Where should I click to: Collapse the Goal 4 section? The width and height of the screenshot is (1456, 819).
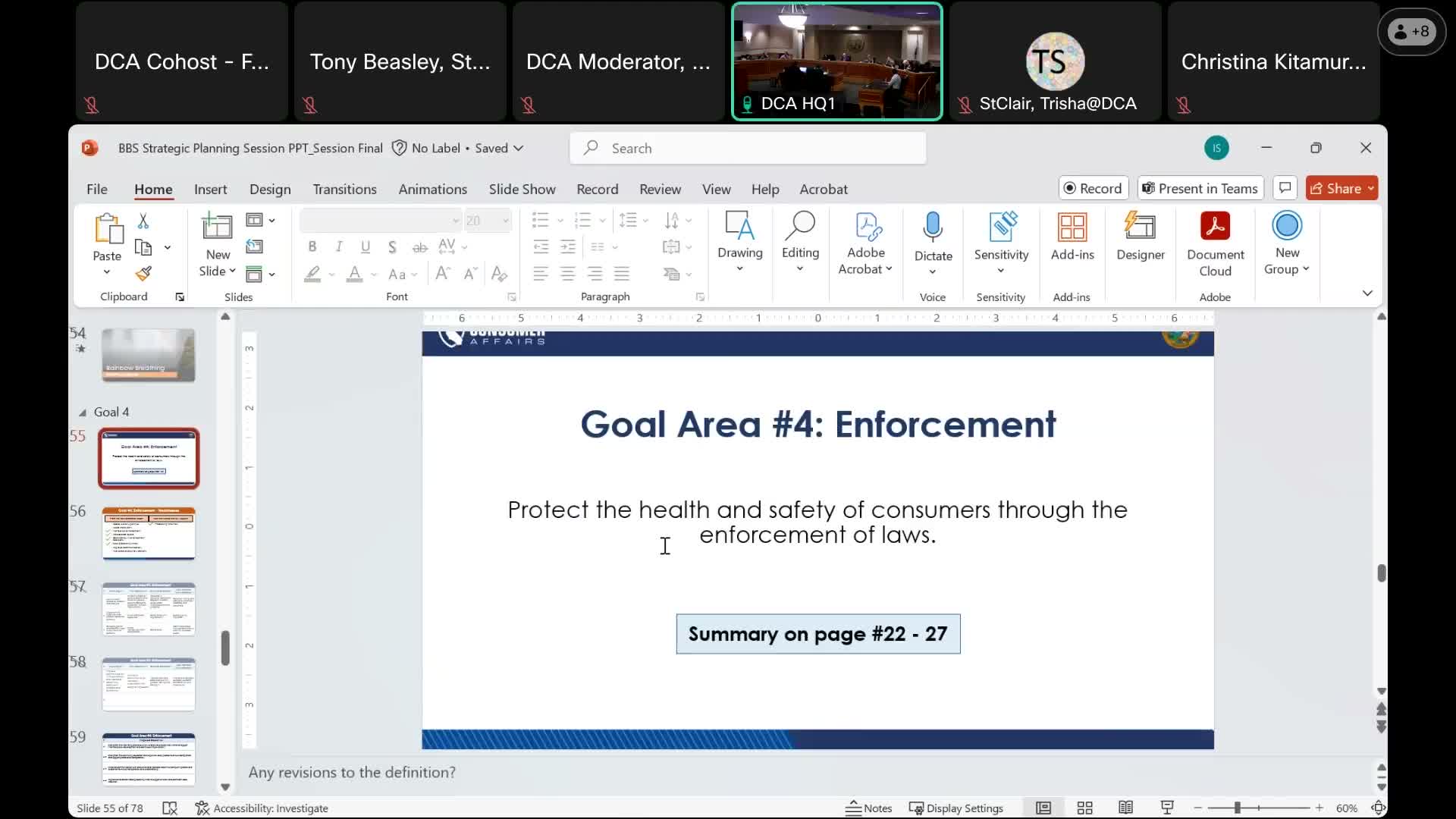[83, 413]
